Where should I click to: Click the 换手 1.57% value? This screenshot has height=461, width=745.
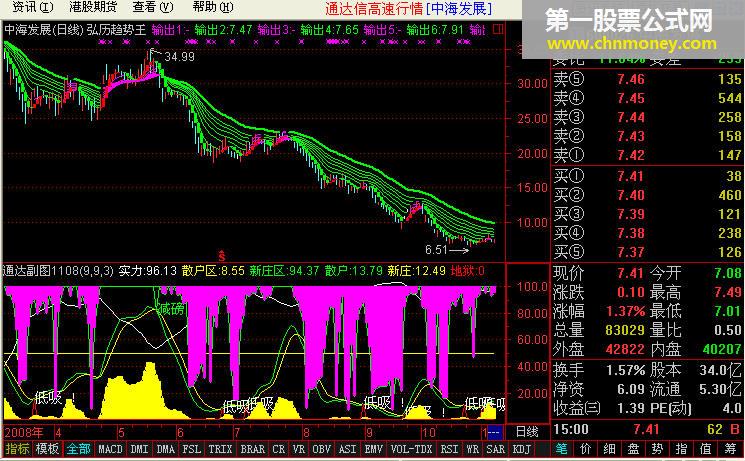point(625,370)
